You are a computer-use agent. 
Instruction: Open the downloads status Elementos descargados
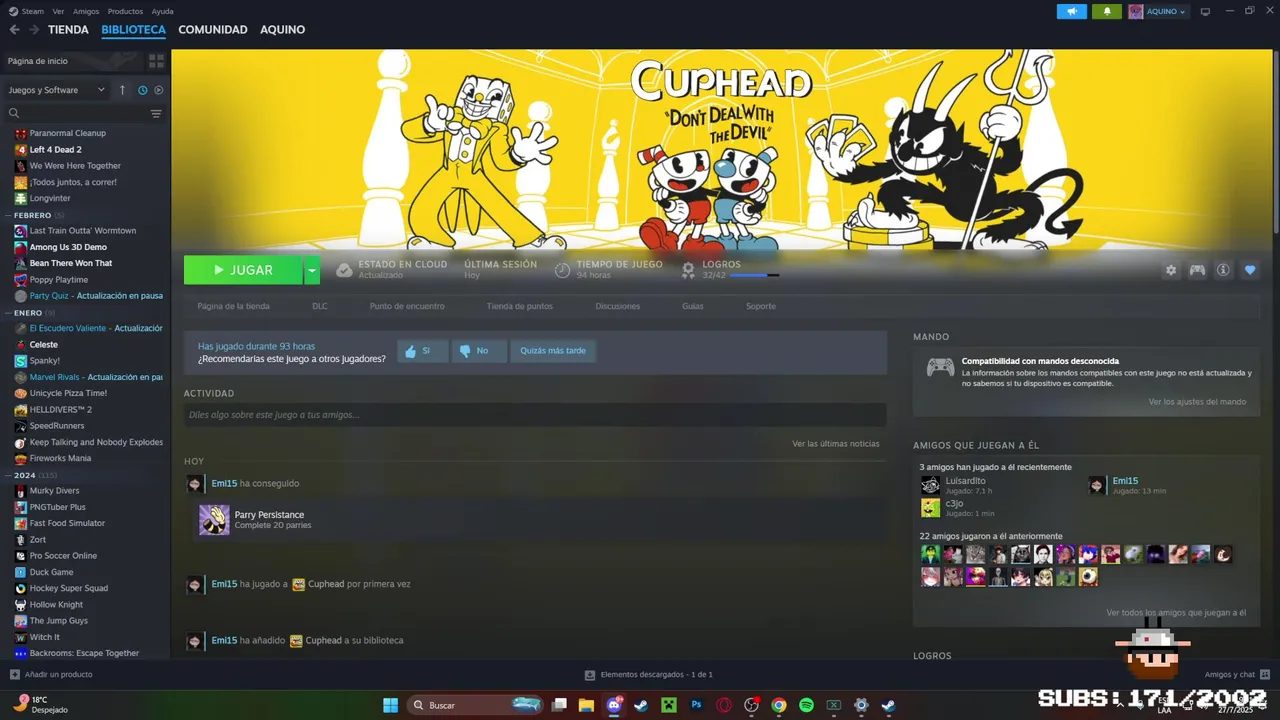point(649,675)
